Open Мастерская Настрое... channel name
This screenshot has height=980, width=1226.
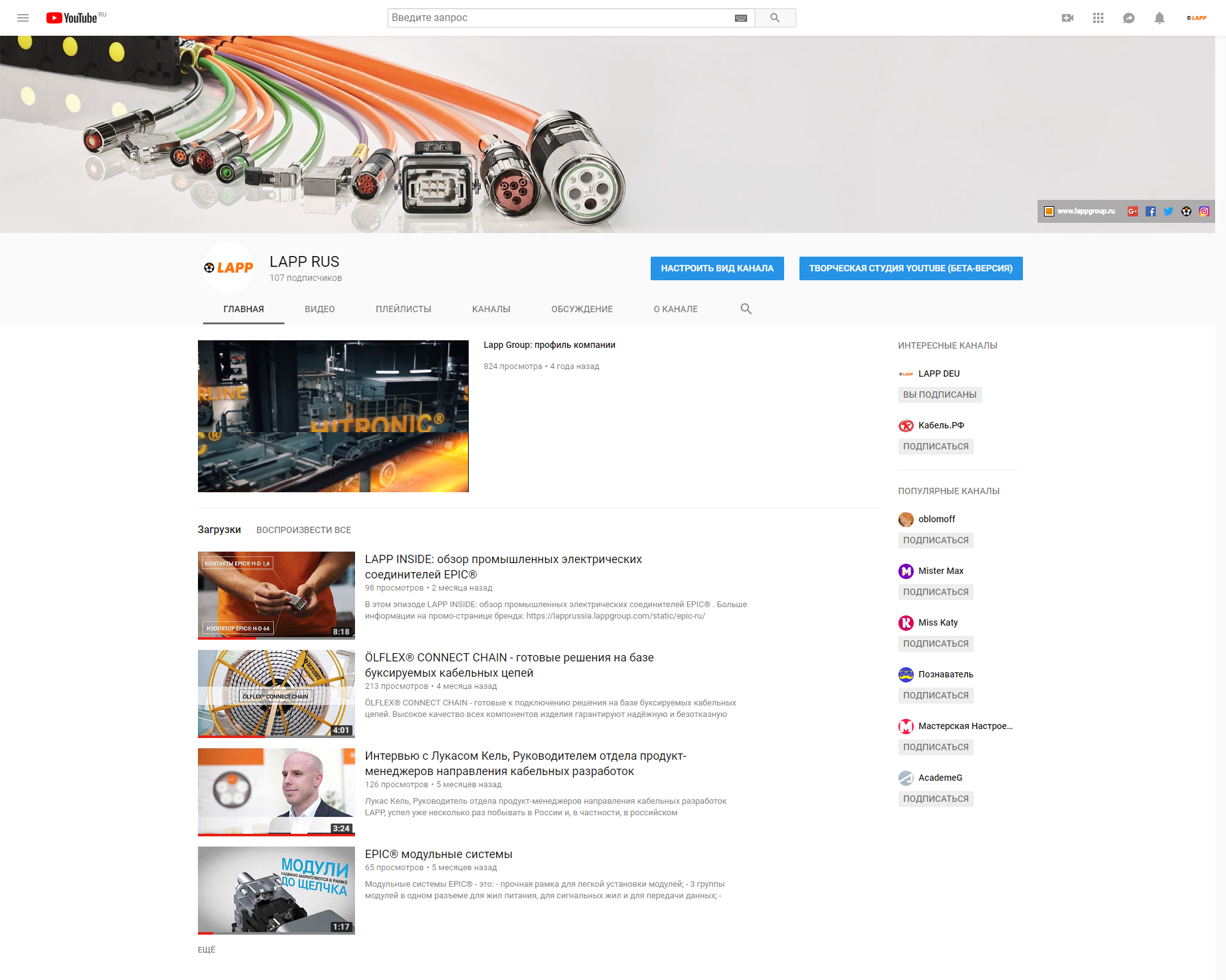pyautogui.click(x=965, y=726)
